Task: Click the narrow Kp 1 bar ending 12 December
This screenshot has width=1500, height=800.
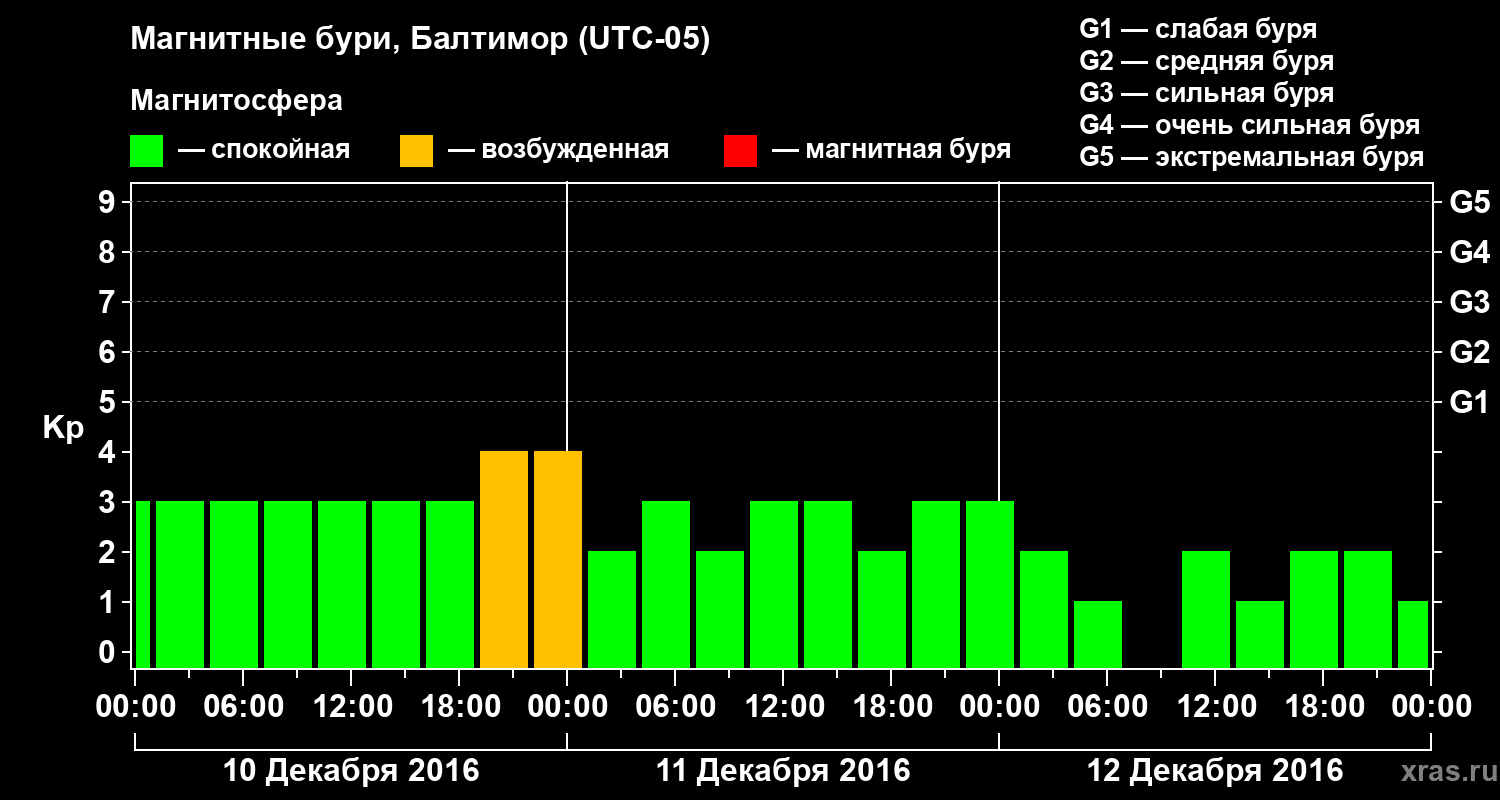Action: [1413, 634]
